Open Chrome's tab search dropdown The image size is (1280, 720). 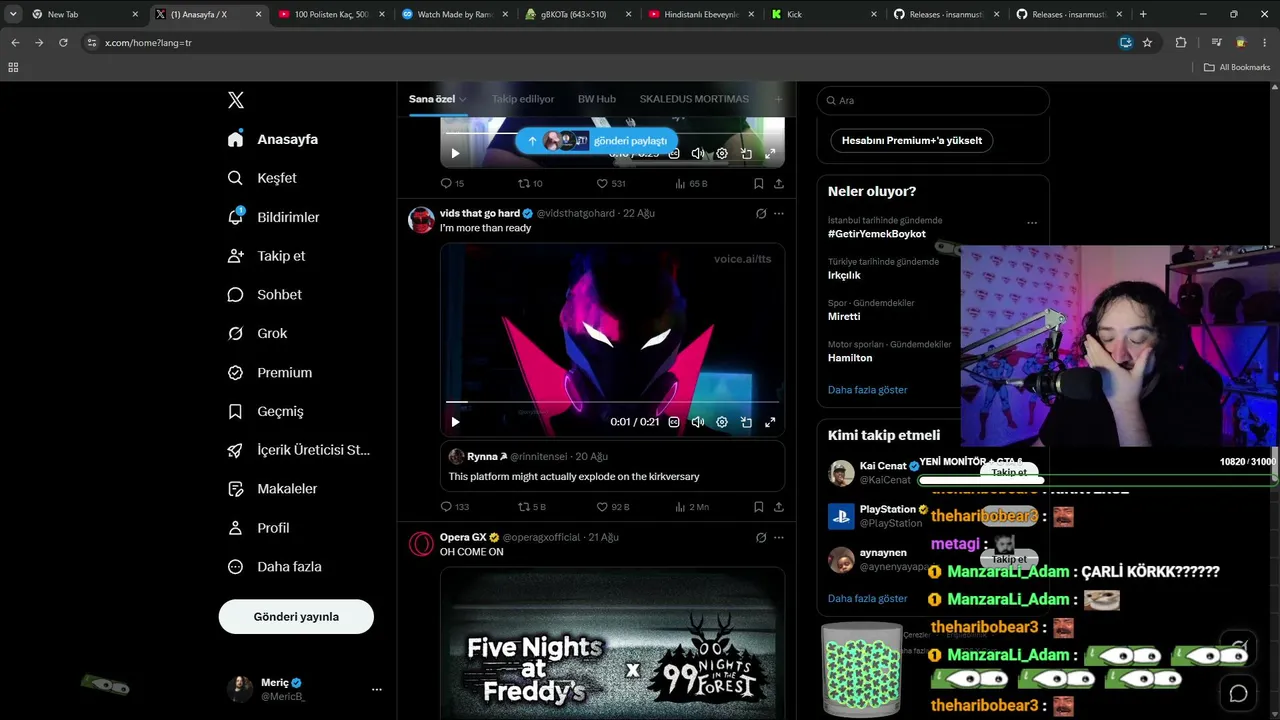point(13,14)
